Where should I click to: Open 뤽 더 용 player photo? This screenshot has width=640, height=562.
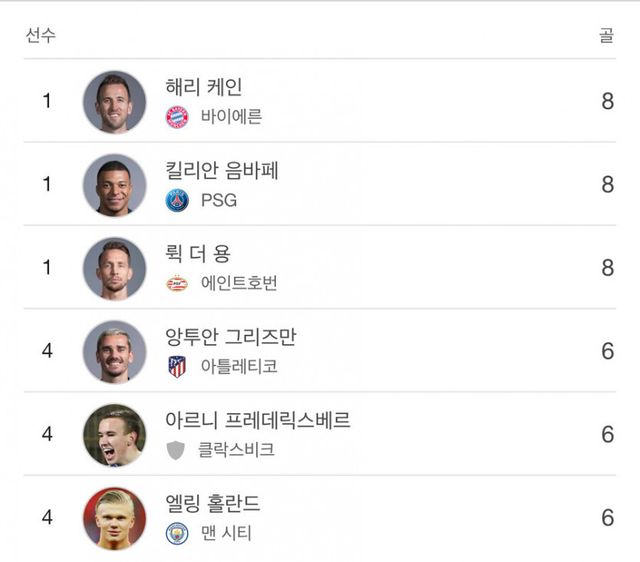pos(114,269)
